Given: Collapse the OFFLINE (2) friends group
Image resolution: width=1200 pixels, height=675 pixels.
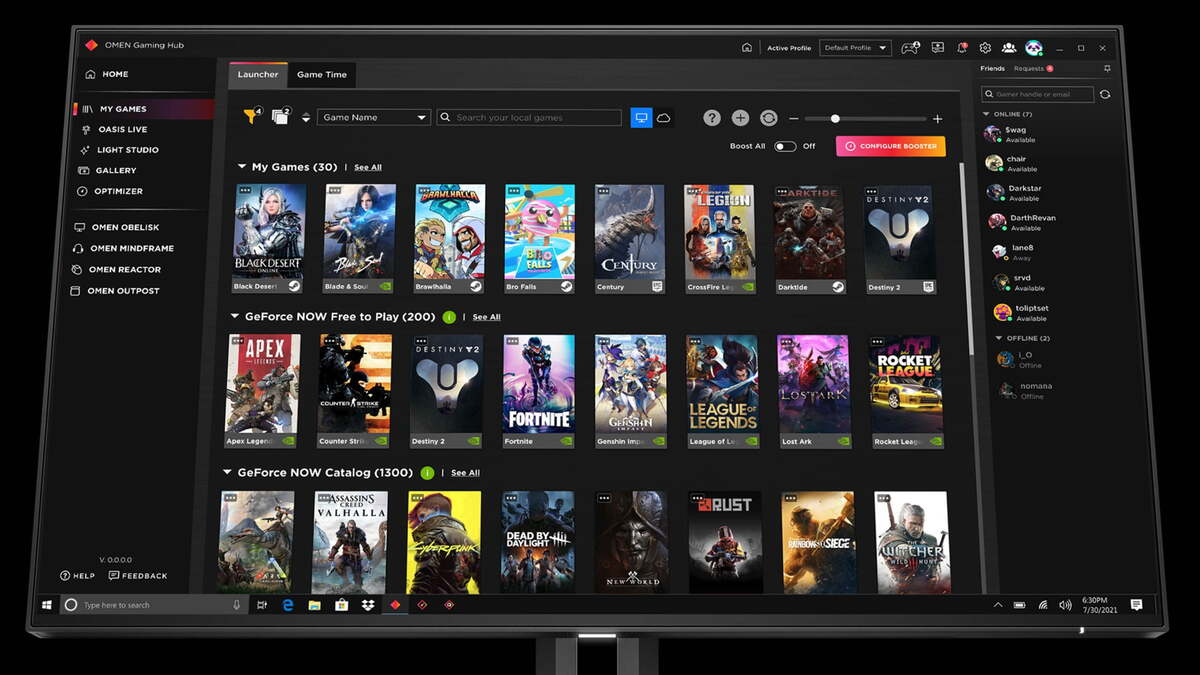Looking at the screenshot, I should pyautogui.click(x=998, y=338).
